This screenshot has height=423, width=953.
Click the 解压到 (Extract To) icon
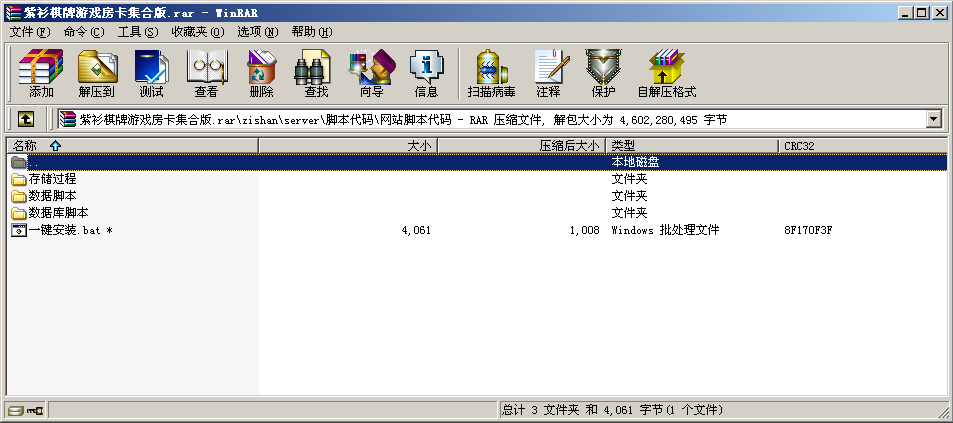(97, 73)
